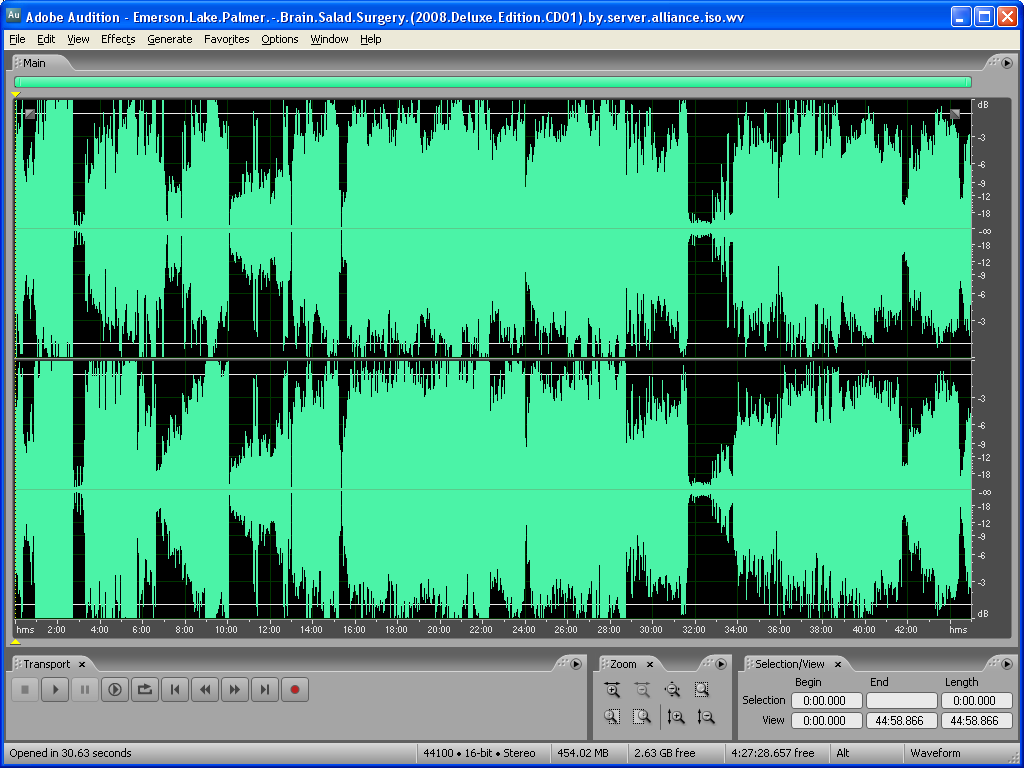The width and height of the screenshot is (1024, 768).
Task: Select the Zoom panel tab
Action: (x=623, y=664)
